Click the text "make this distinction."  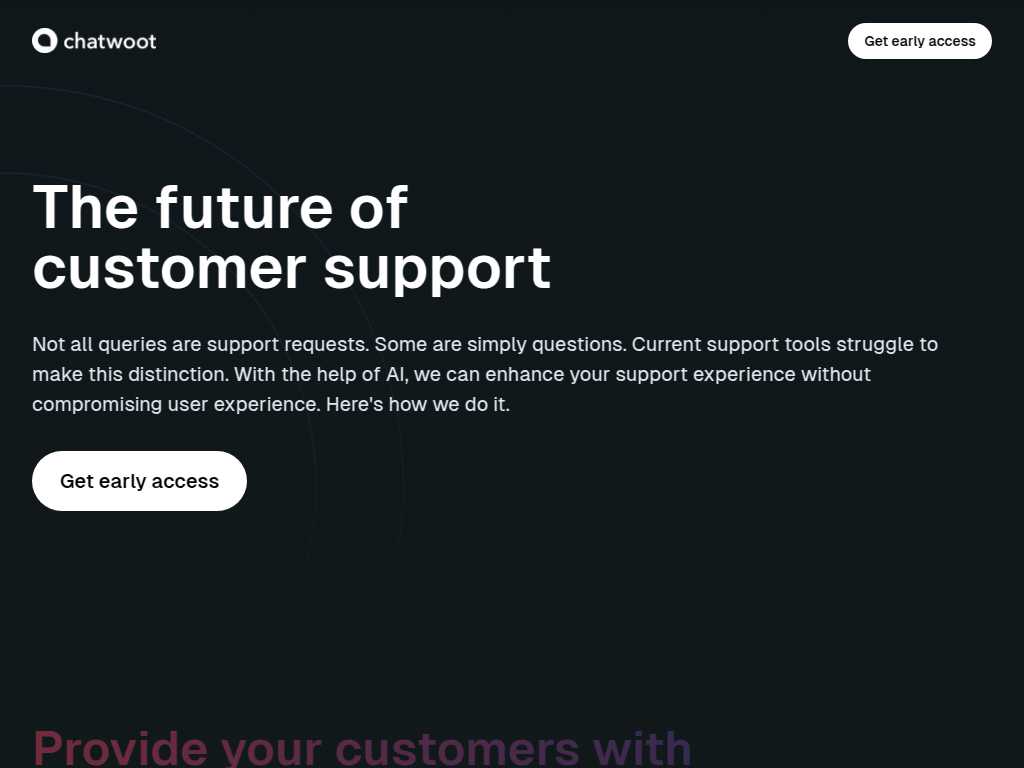131,374
